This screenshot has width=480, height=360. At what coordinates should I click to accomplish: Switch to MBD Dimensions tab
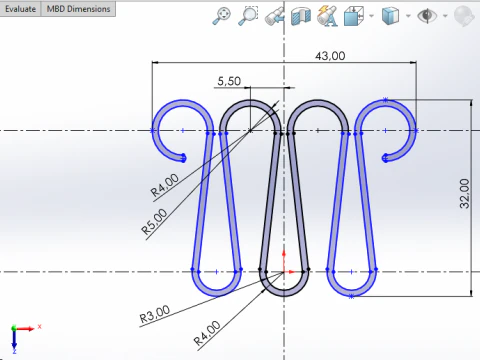click(78, 9)
